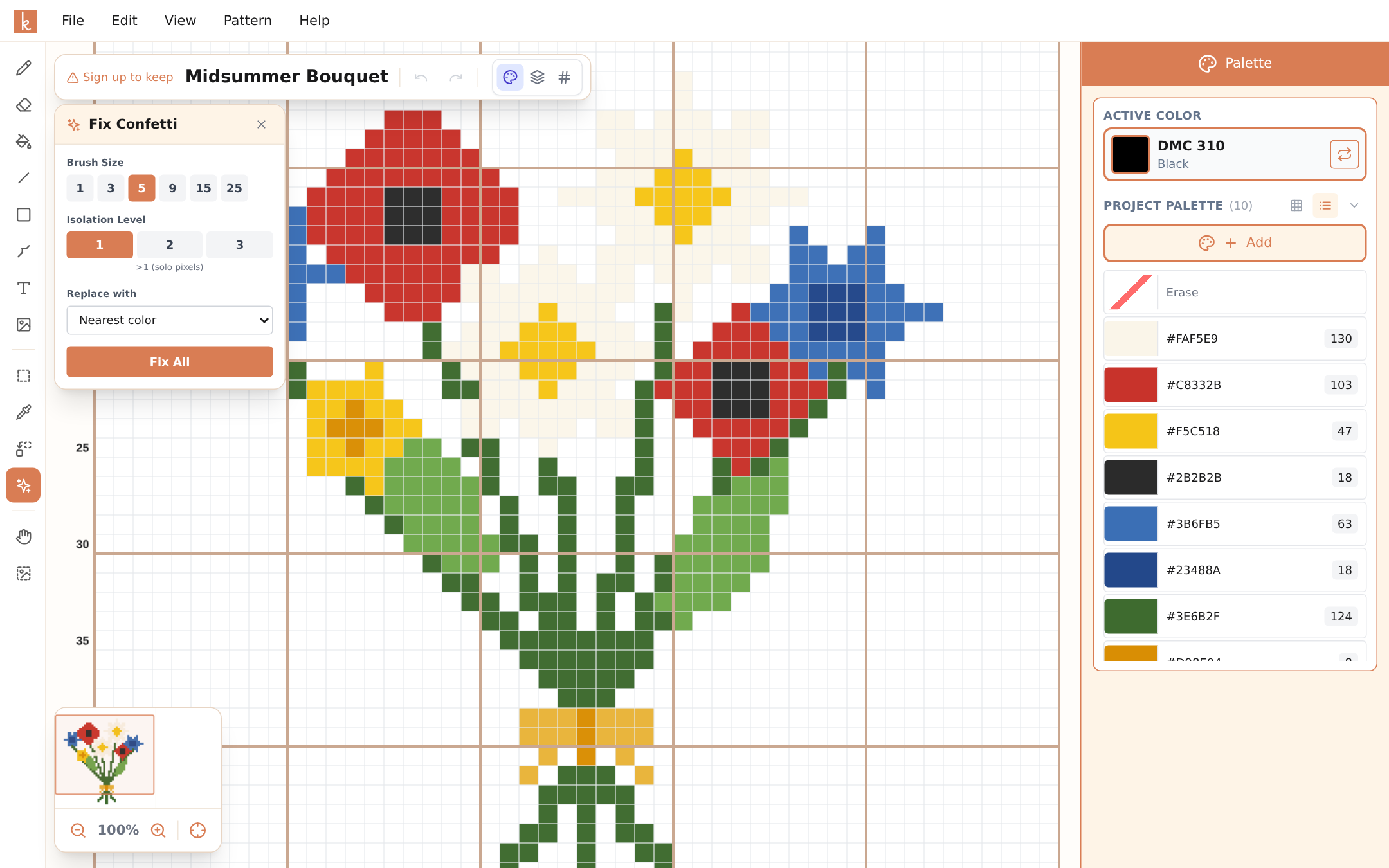Set brush size to 5

(x=141, y=188)
